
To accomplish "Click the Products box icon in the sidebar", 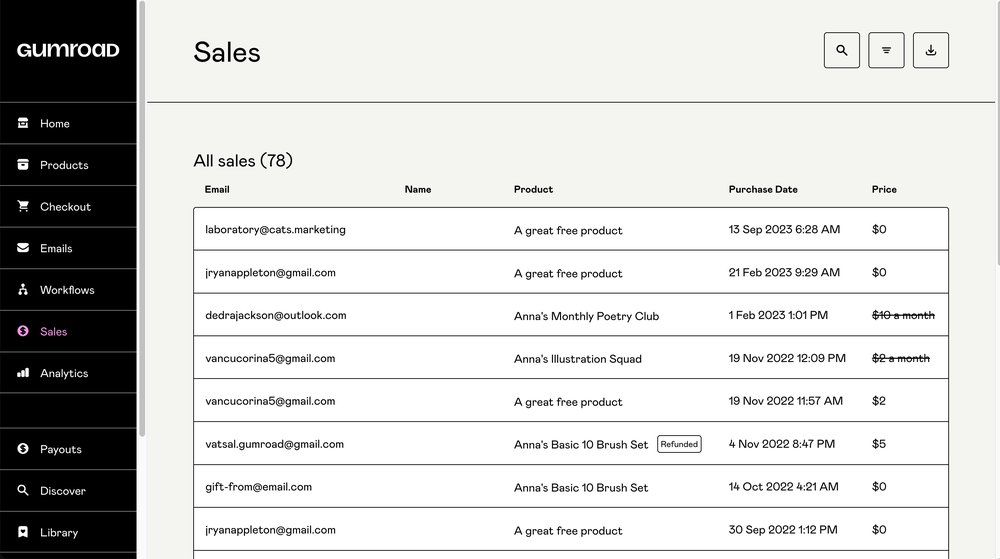I will coord(23,164).
